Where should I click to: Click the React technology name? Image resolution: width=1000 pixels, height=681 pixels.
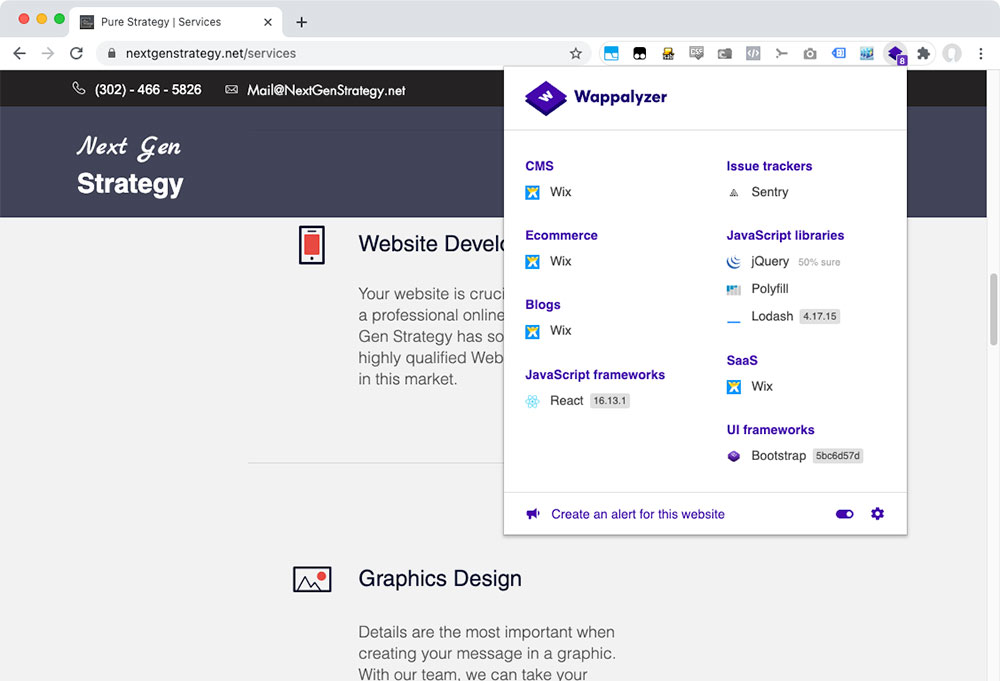pyautogui.click(x=566, y=401)
